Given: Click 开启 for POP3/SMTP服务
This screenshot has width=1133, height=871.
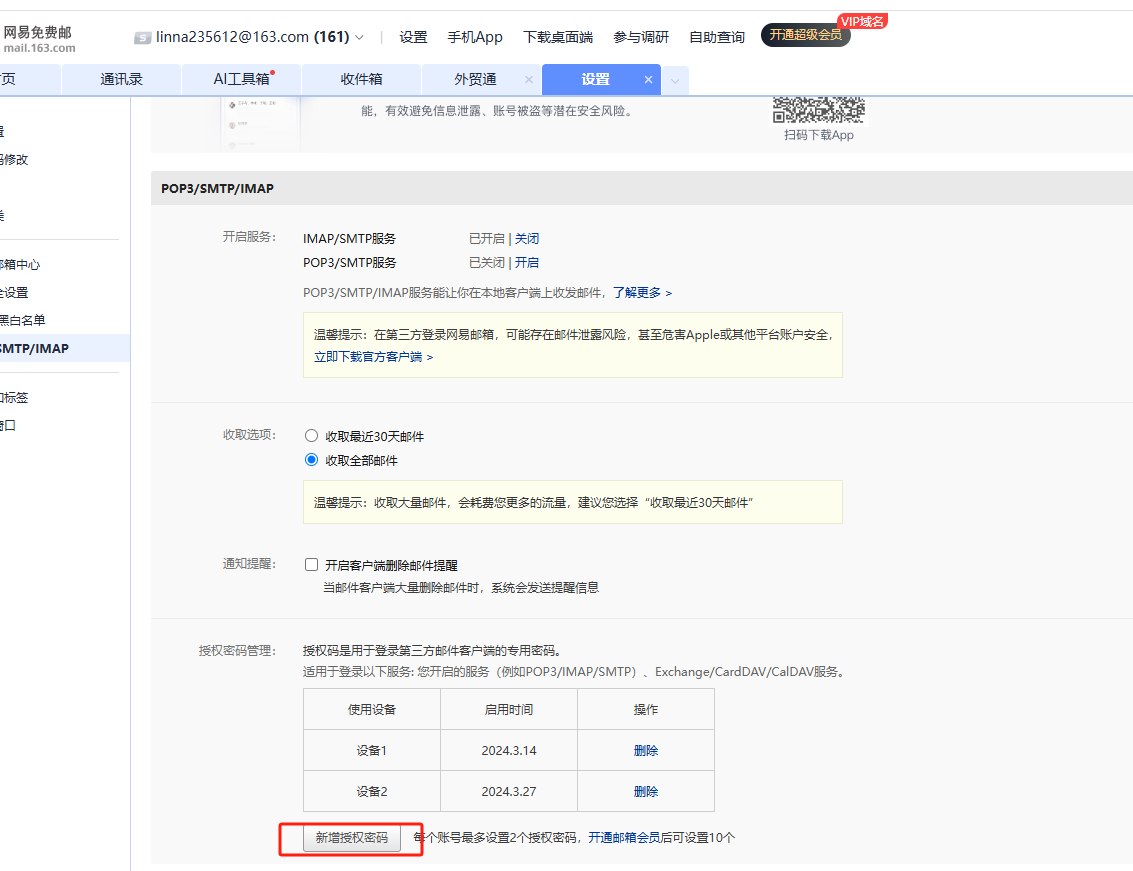Looking at the screenshot, I should 527,263.
